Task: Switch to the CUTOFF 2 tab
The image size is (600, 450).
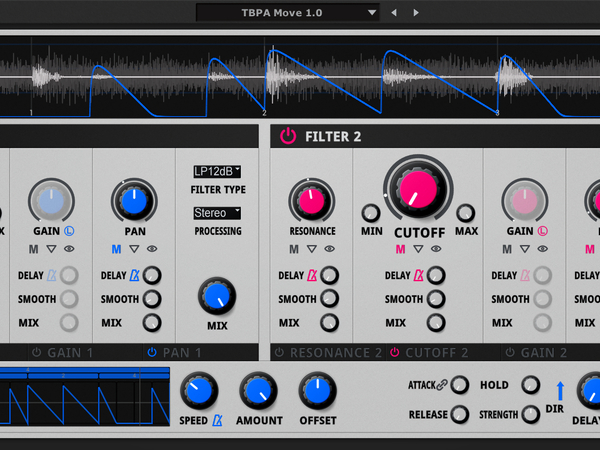Action: click(x=429, y=352)
